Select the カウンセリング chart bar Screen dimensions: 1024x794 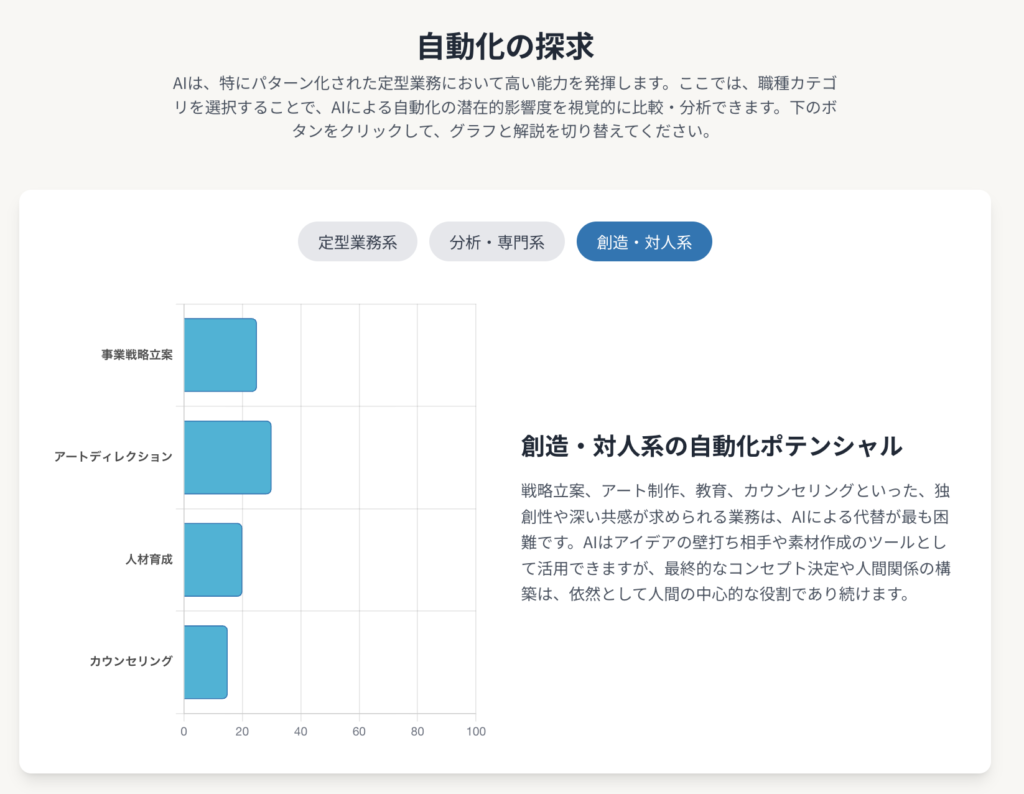pyautogui.click(x=205, y=662)
